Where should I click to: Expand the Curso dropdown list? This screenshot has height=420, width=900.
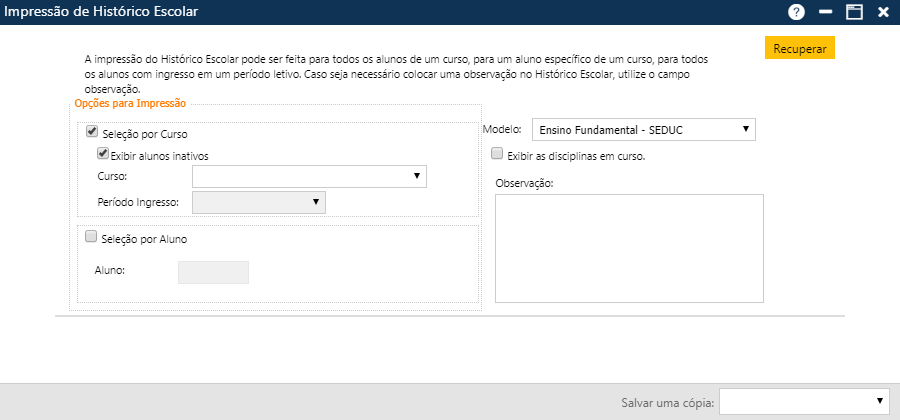click(309, 177)
